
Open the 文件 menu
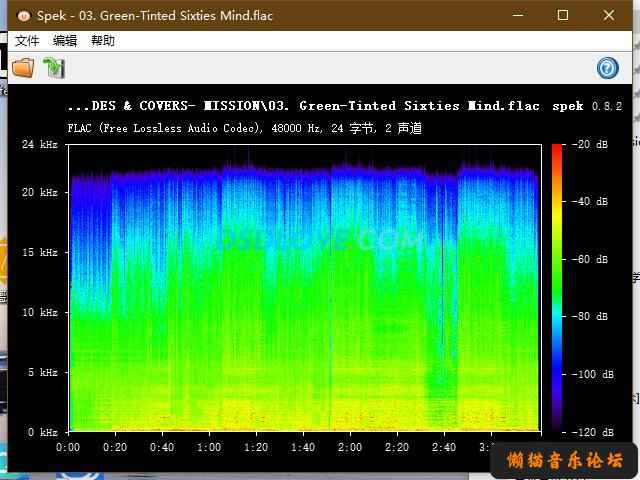tap(27, 41)
